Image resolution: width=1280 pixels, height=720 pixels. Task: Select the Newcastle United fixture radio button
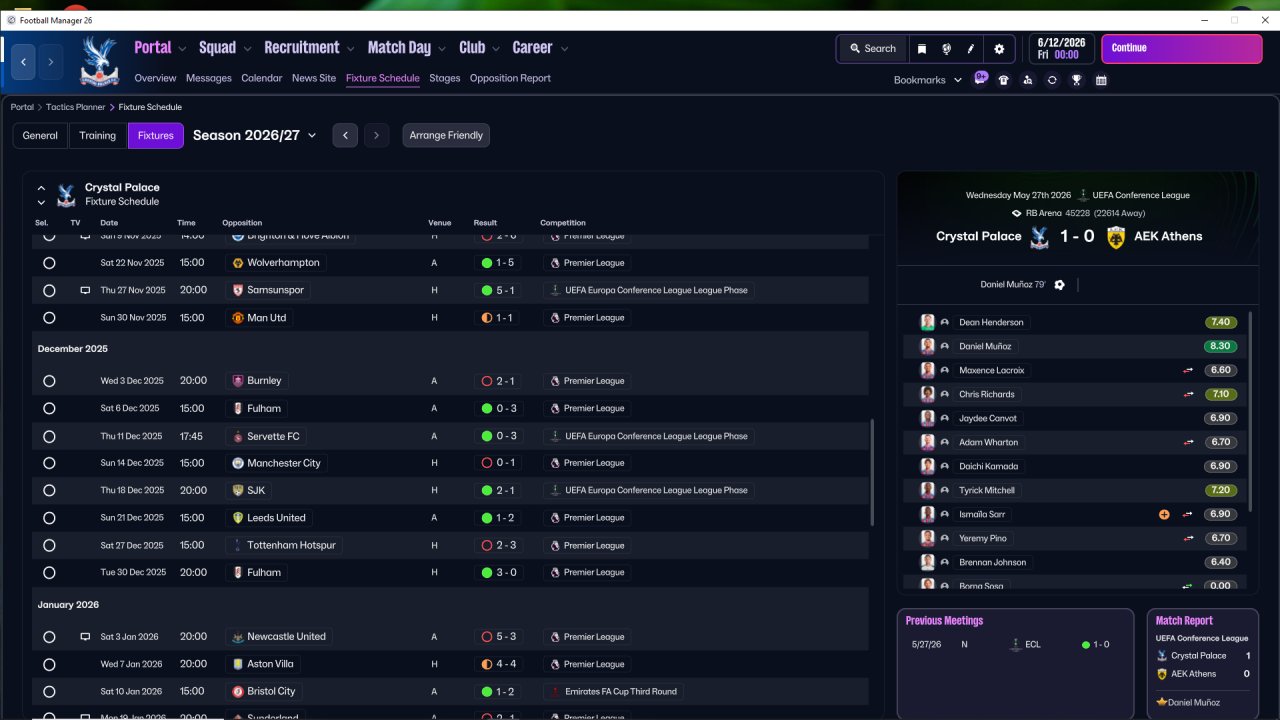coord(49,637)
